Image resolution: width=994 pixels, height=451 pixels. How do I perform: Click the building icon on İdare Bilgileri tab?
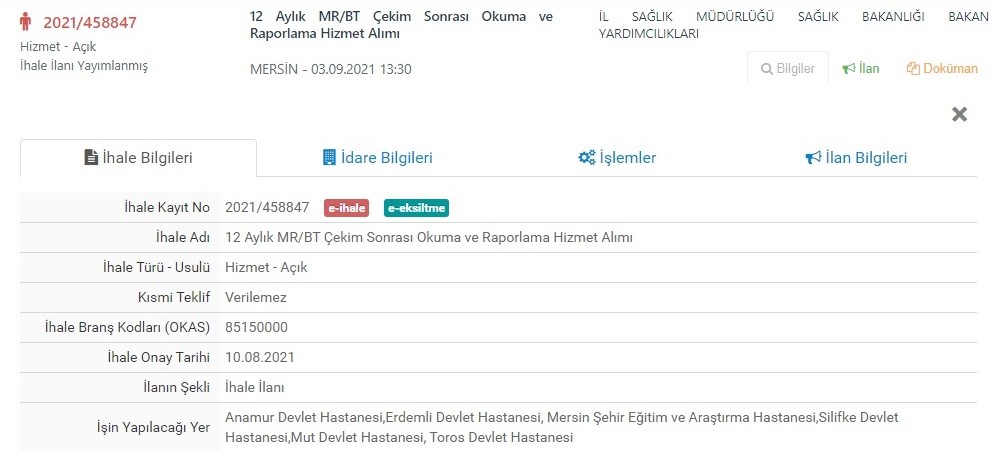click(x=329, y=157)
